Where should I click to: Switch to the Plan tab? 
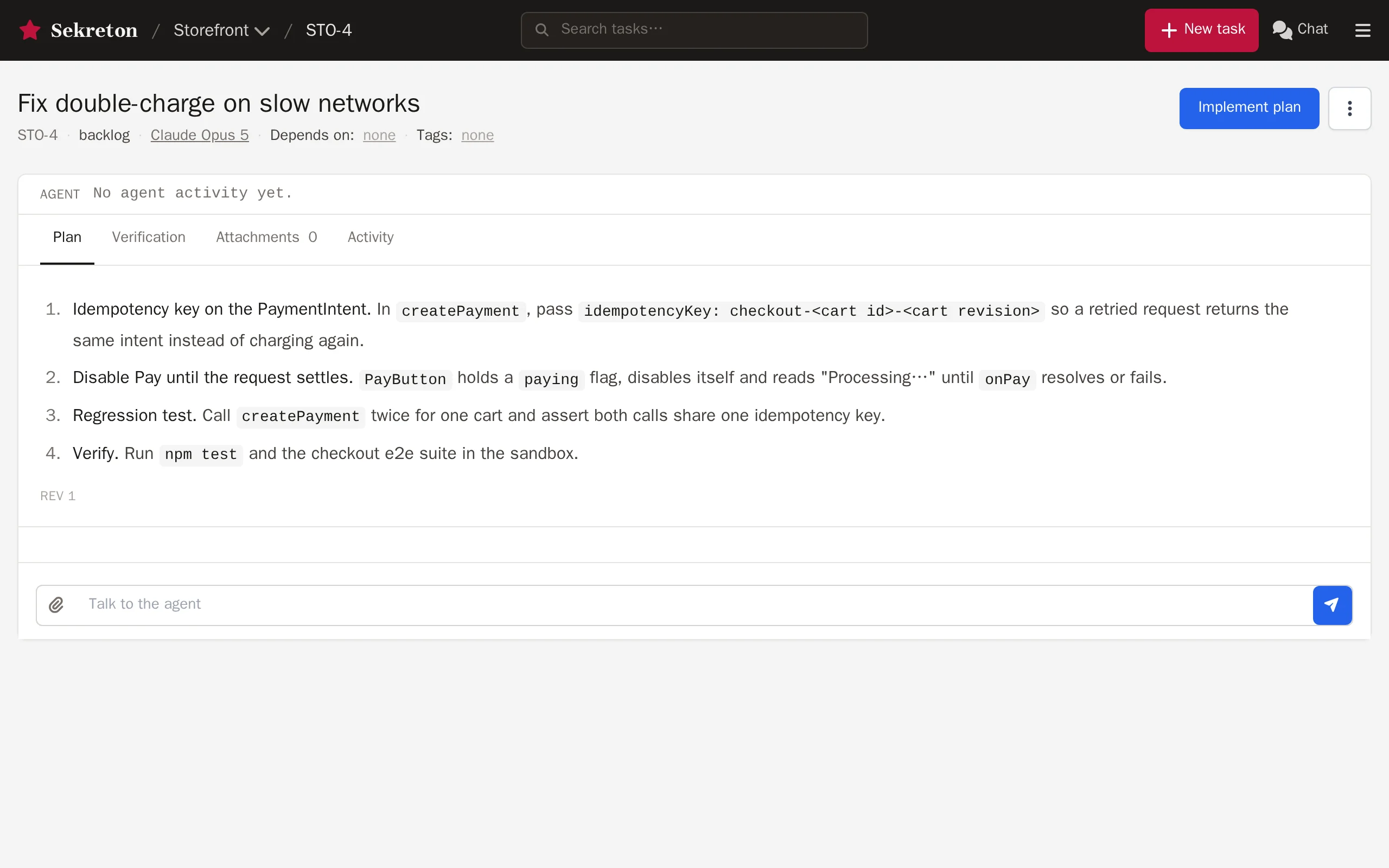(x=67, y=237)
